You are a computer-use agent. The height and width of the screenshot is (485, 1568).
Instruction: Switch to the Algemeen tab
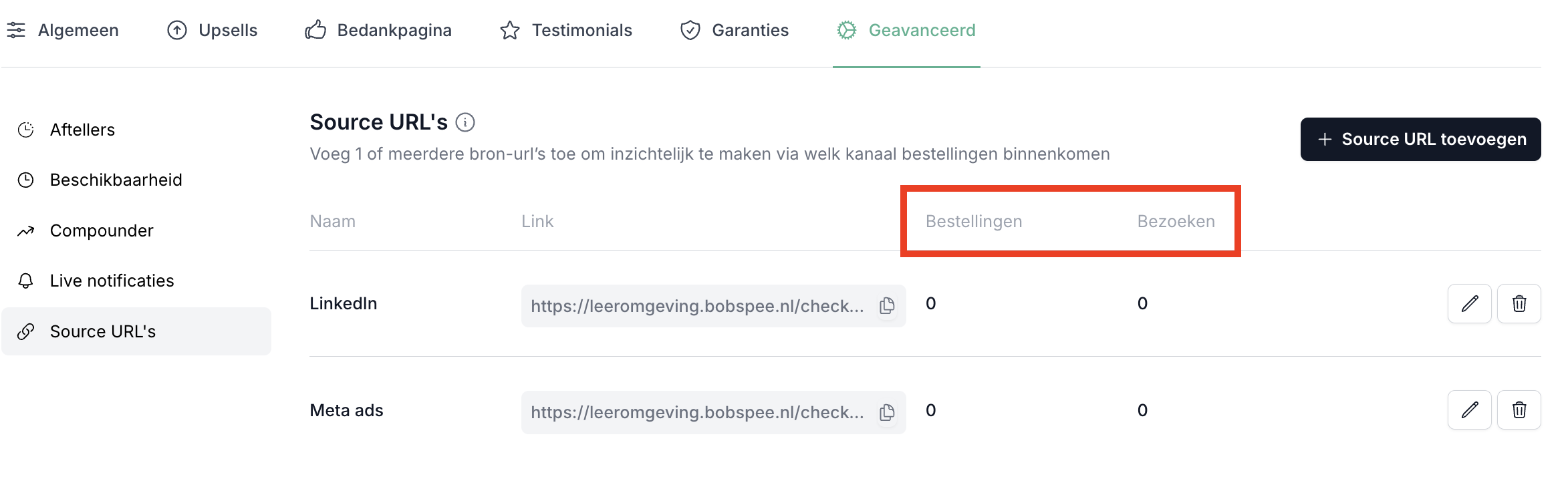pyautogui.click(x=63, y=31)
